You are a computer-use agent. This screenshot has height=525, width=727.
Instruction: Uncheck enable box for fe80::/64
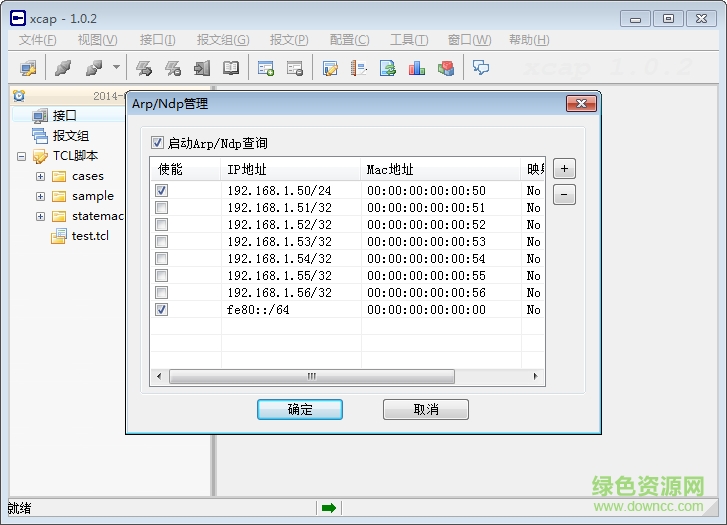(x=161, y=309)
